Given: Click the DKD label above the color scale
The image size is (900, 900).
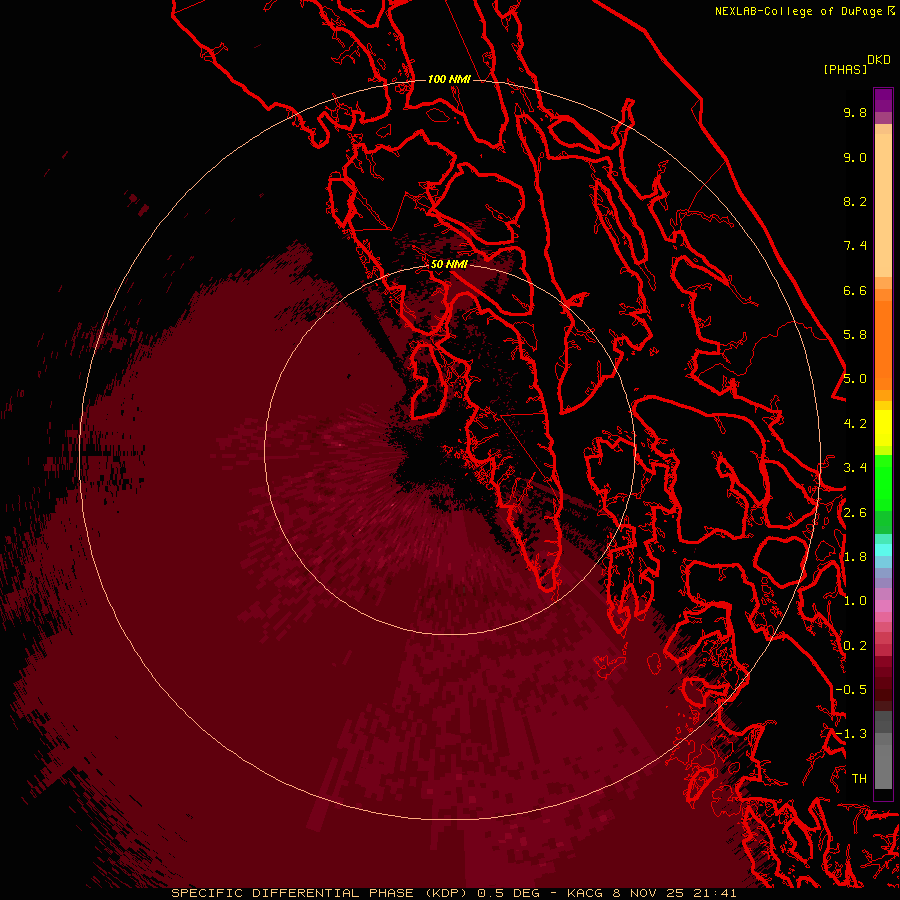Looking at the screenshot, I should [x=879, y=60].
